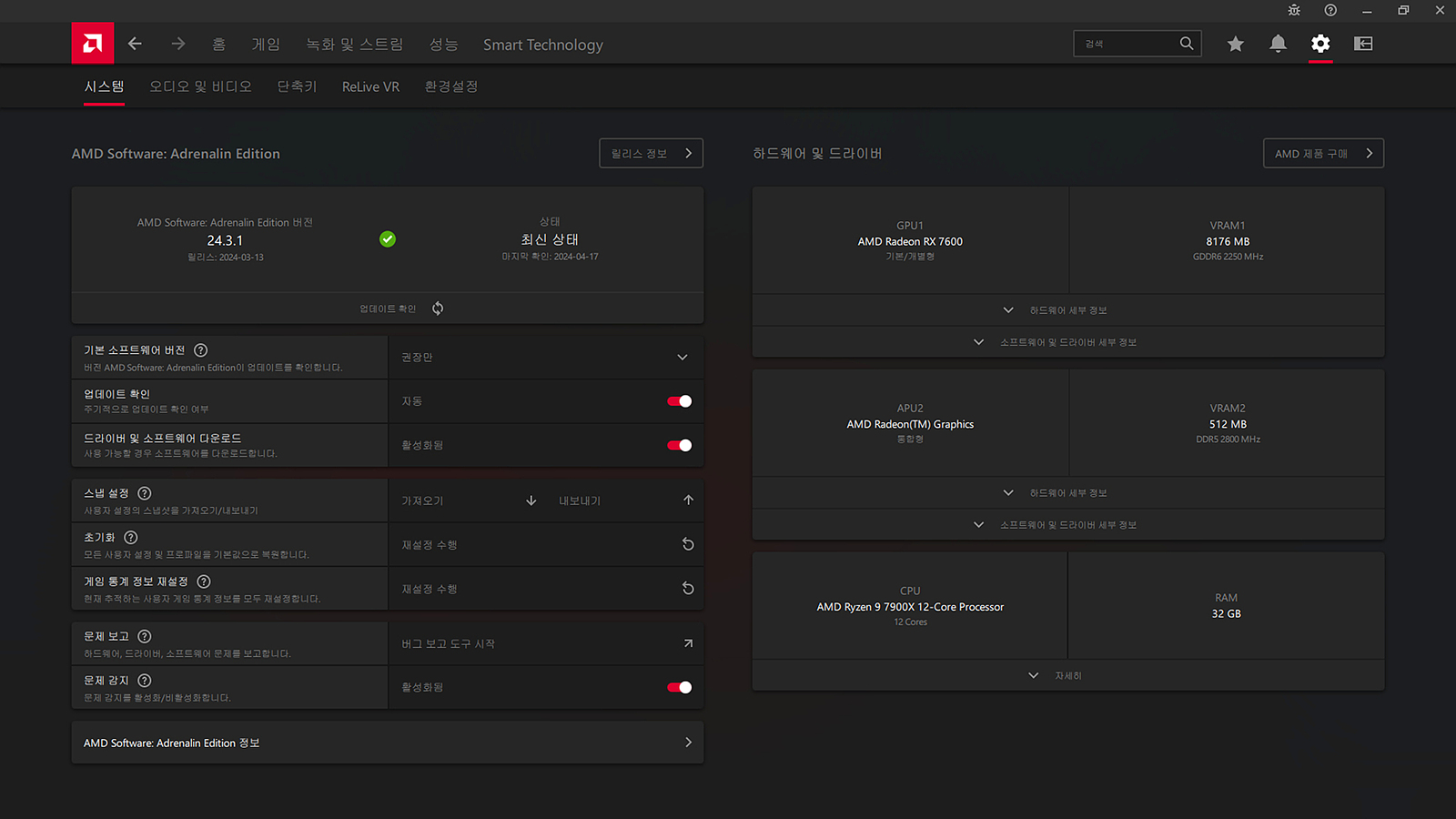Expand the CPU 자세히 details section

click(1067, 675)
